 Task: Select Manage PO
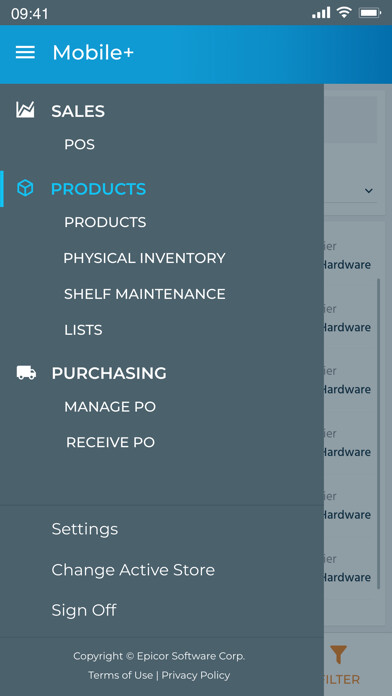pos(110,407)
